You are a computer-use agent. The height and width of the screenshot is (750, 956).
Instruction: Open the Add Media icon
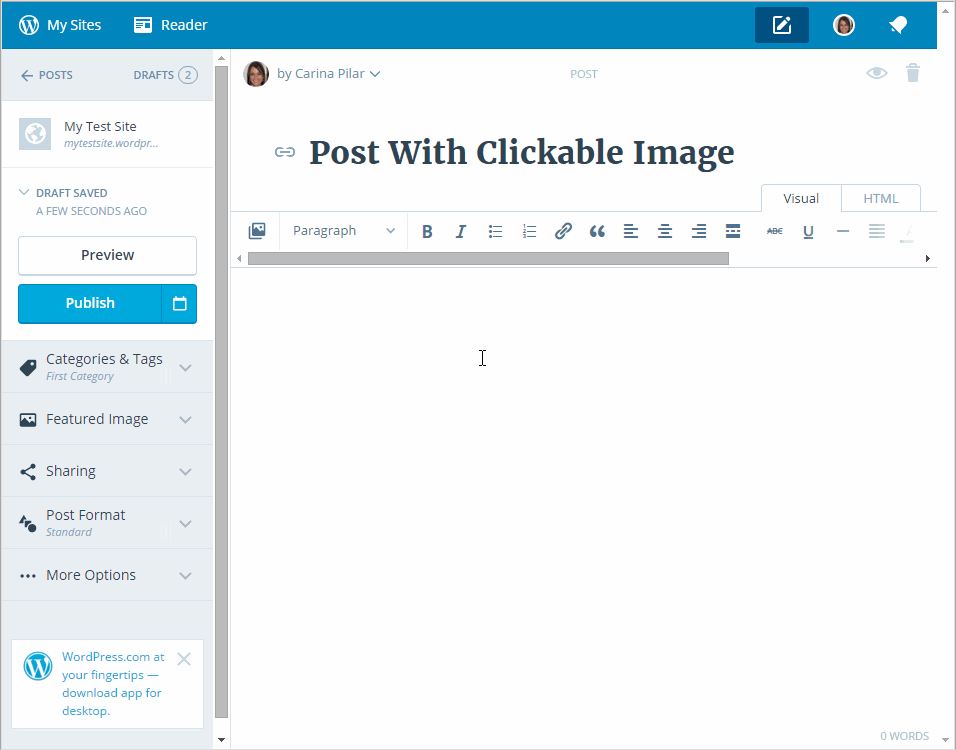257,231
